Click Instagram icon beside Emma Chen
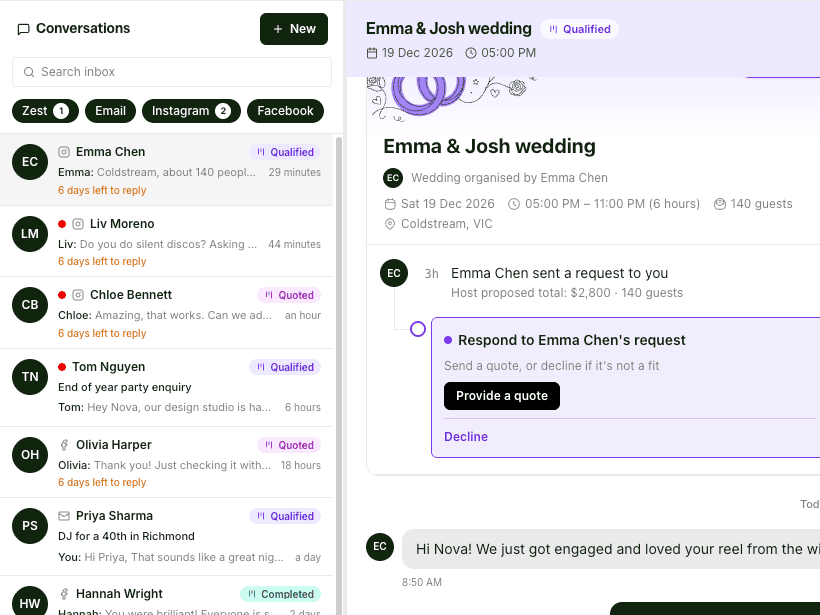820x615 pixels. [64, 152]
